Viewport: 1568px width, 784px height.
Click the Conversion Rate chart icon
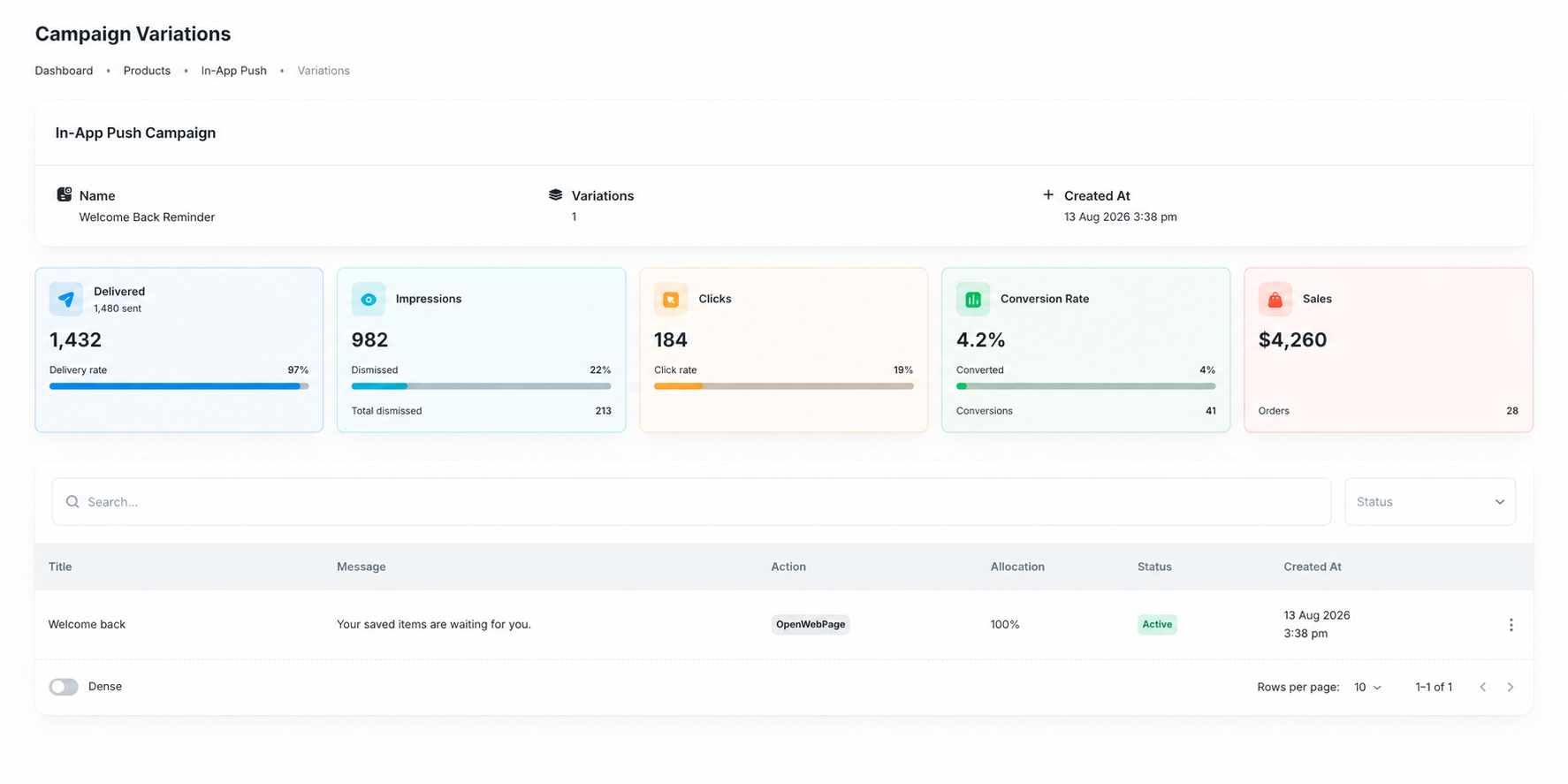coord(973,299)
